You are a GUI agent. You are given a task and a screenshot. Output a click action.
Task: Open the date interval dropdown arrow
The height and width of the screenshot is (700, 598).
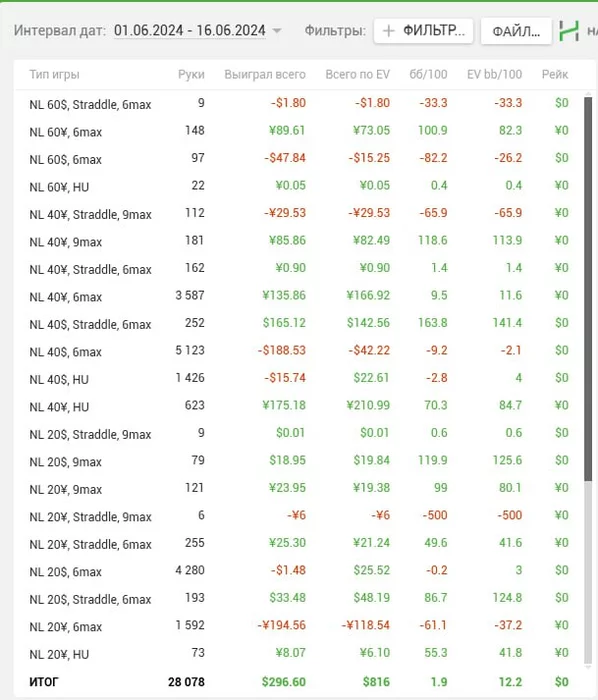277,31
